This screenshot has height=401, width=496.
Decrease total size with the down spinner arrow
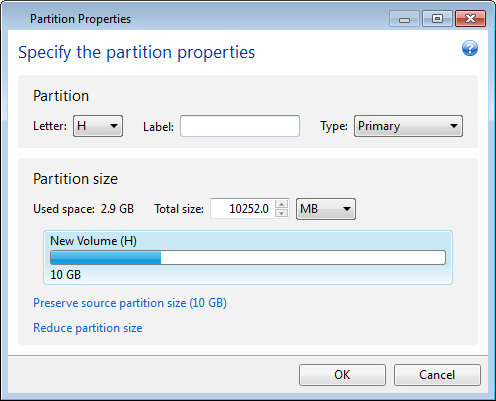[282, 213]
